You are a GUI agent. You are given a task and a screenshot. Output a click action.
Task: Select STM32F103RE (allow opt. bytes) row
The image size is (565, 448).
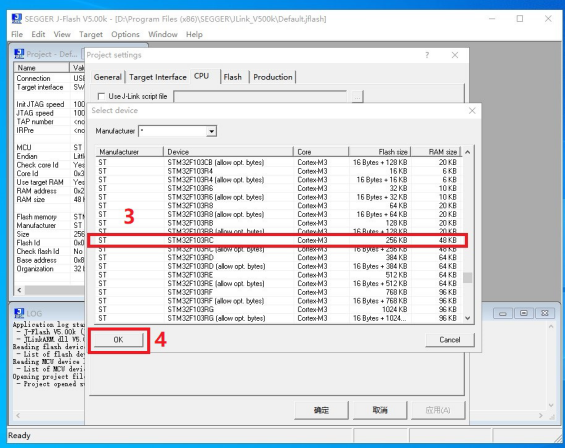(277, 284)
